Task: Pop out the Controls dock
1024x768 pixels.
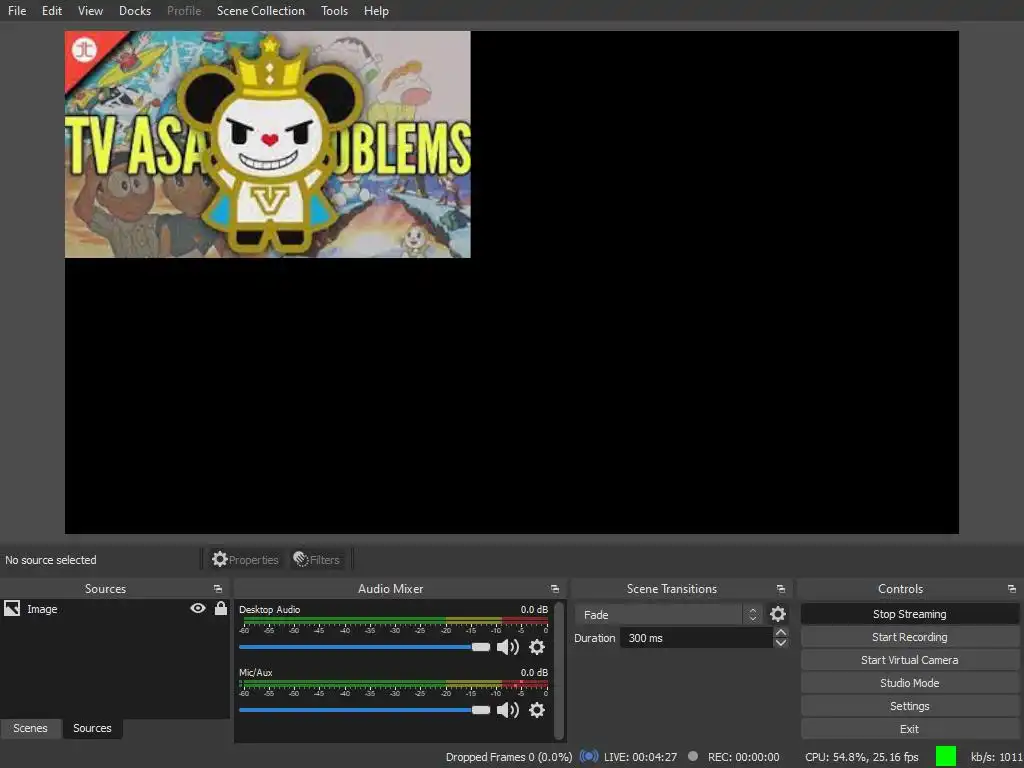Action: coord(1012,589)
